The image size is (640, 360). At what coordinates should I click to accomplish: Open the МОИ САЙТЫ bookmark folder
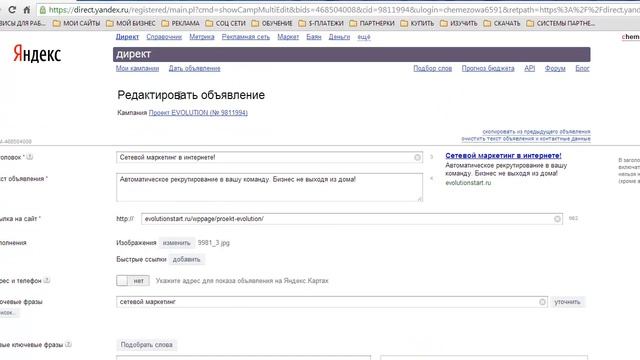click(76, 24)
